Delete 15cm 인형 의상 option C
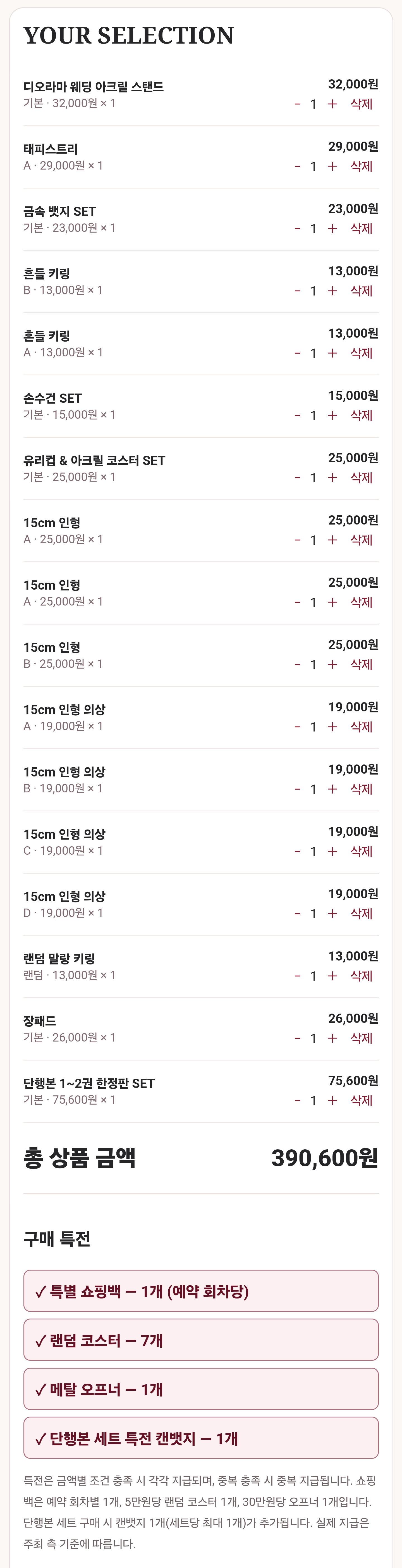 (x=361, y=852)
